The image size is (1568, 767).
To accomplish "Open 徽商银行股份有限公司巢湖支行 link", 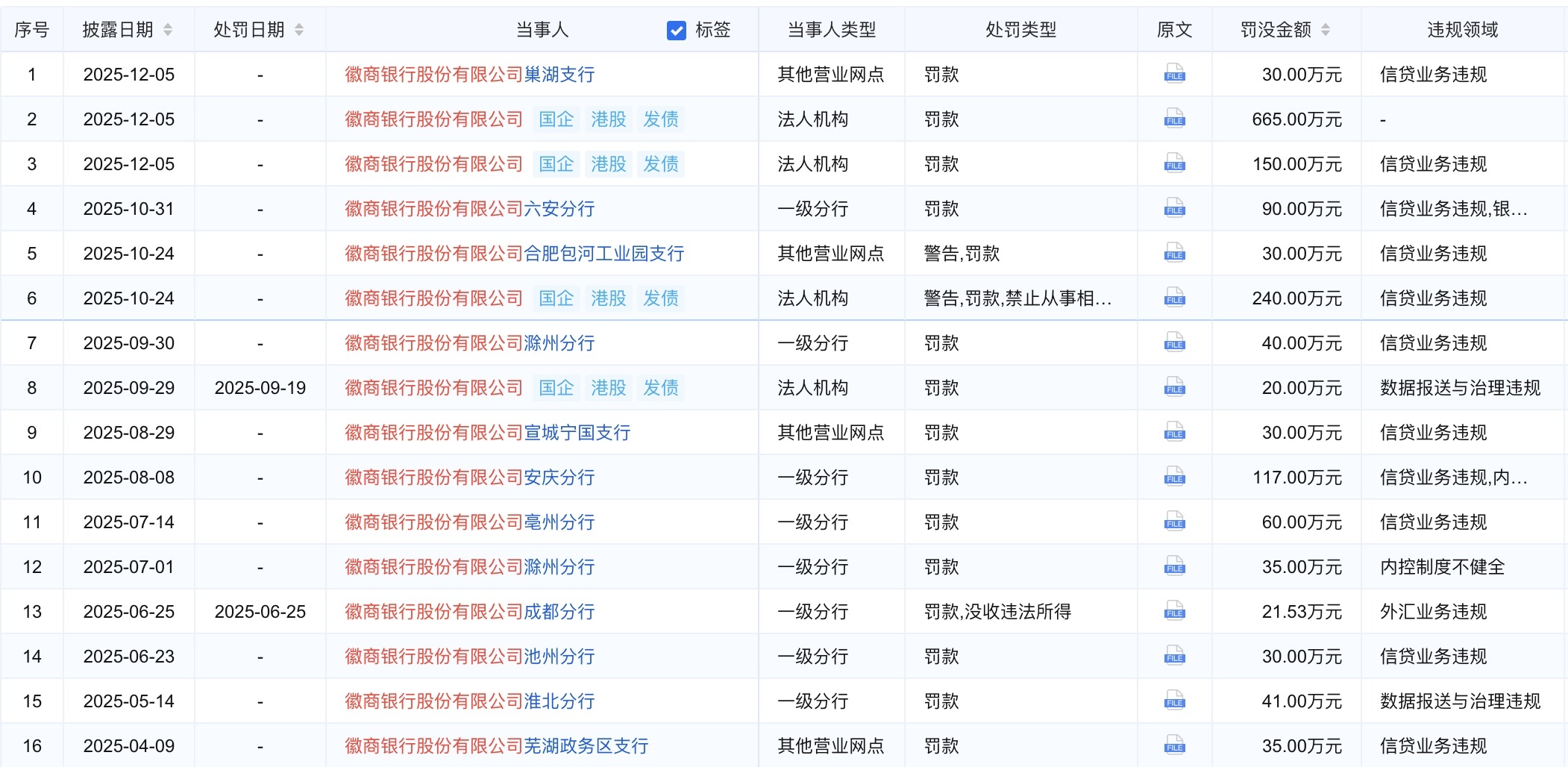I will 470,75.
